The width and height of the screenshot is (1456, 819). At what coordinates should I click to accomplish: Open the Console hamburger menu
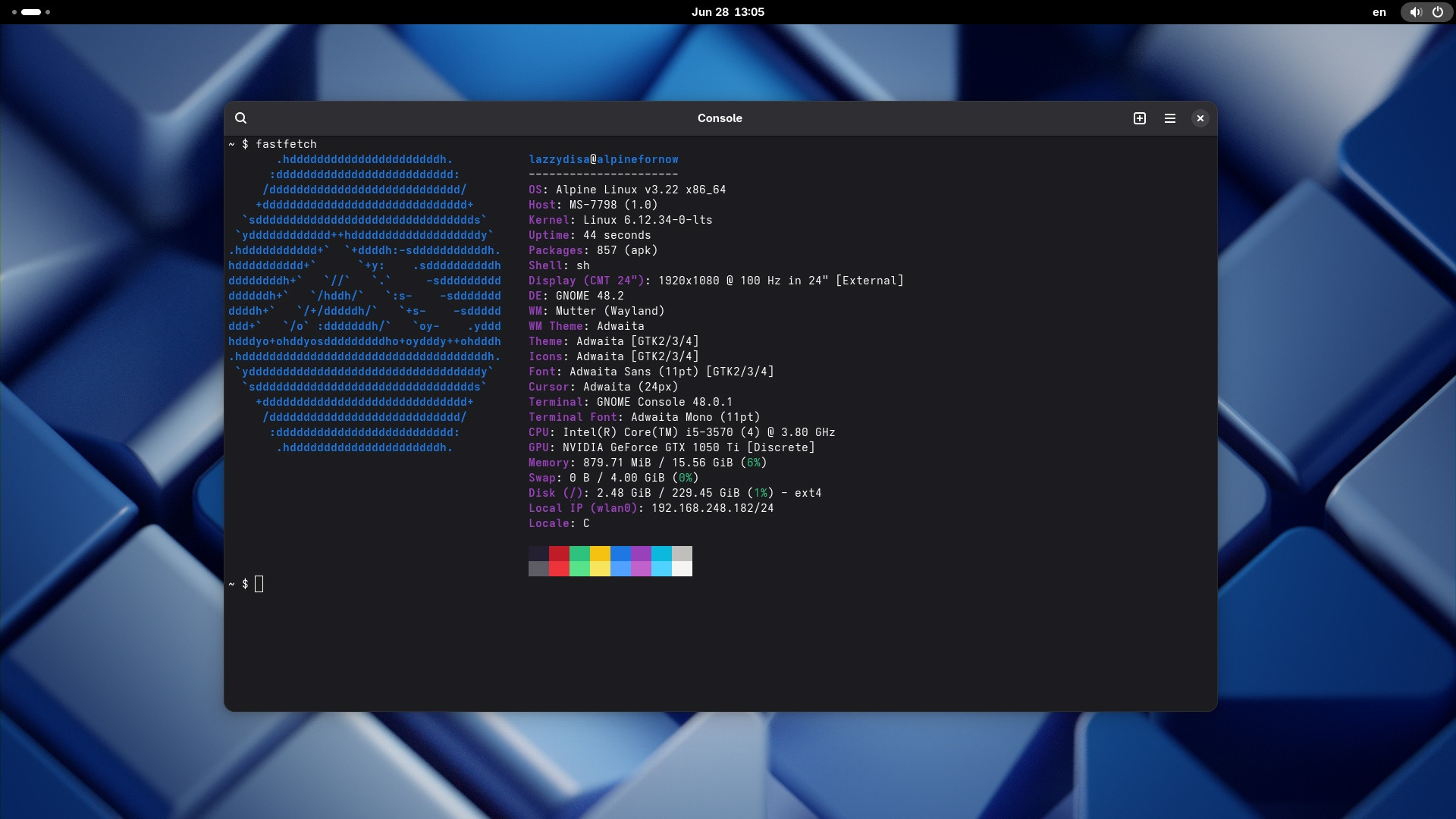pyautogui.click(x=1169, y=118)
